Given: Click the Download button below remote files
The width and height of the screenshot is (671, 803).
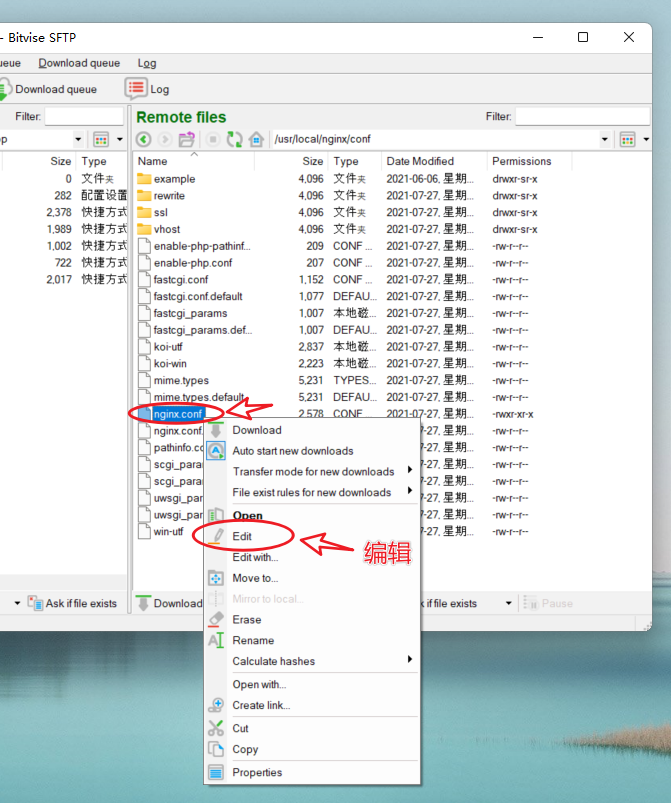Looking at the screenshot, I should [x=170, y=603].
